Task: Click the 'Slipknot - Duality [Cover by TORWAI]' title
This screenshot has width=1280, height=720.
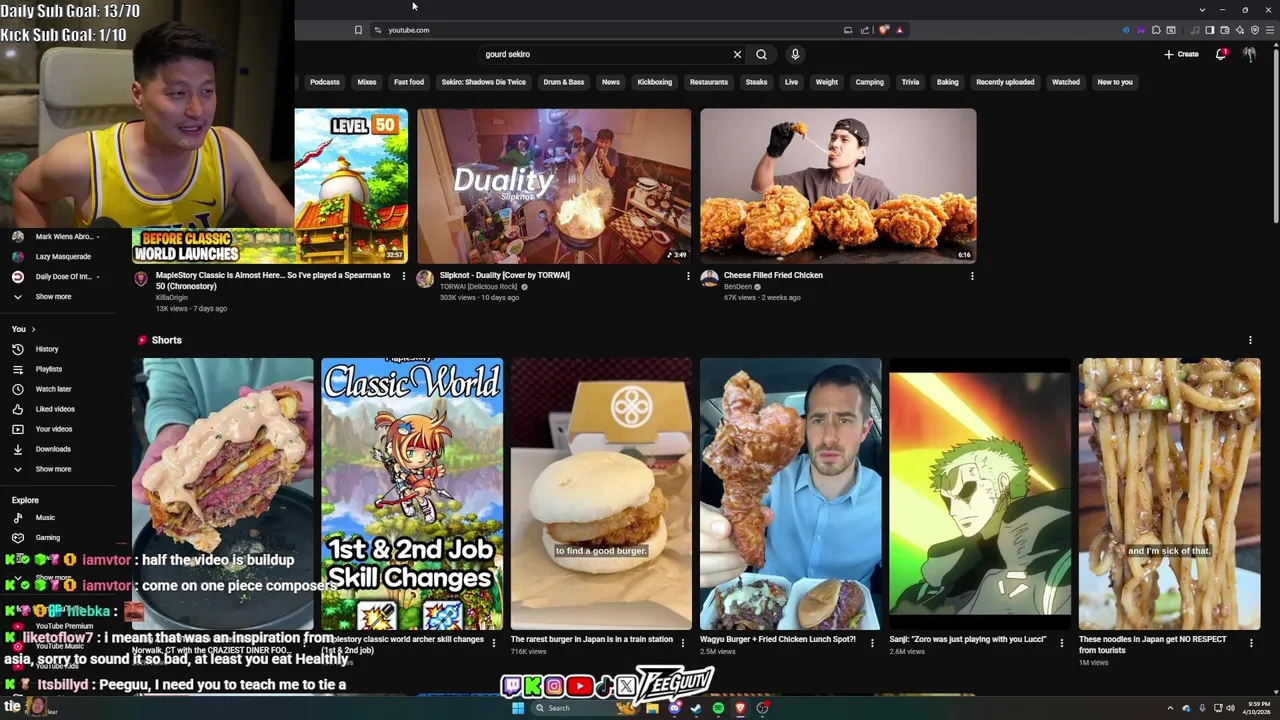Action: coord(504,275)
